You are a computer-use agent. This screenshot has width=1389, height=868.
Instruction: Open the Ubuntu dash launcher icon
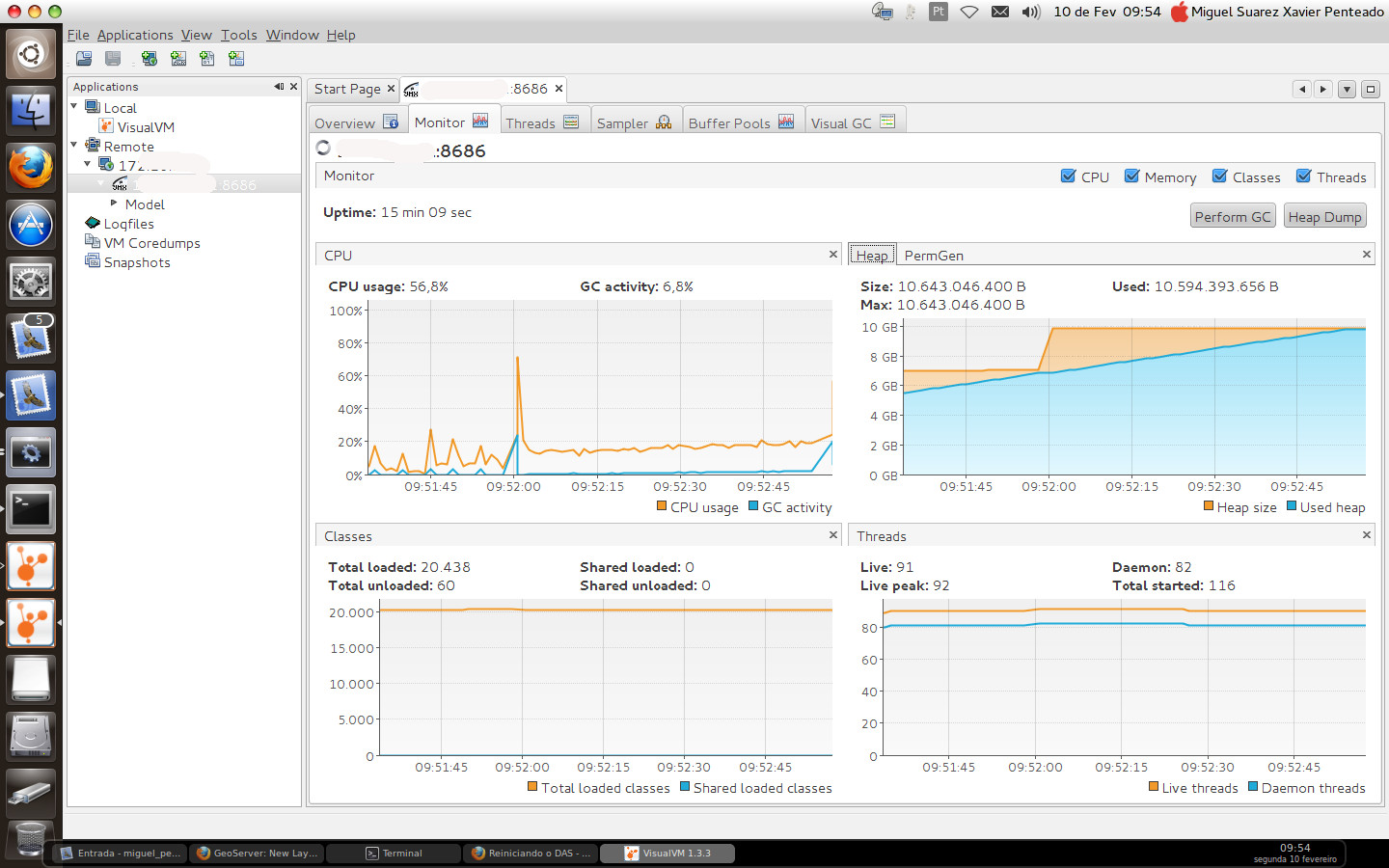click(31, 54)
